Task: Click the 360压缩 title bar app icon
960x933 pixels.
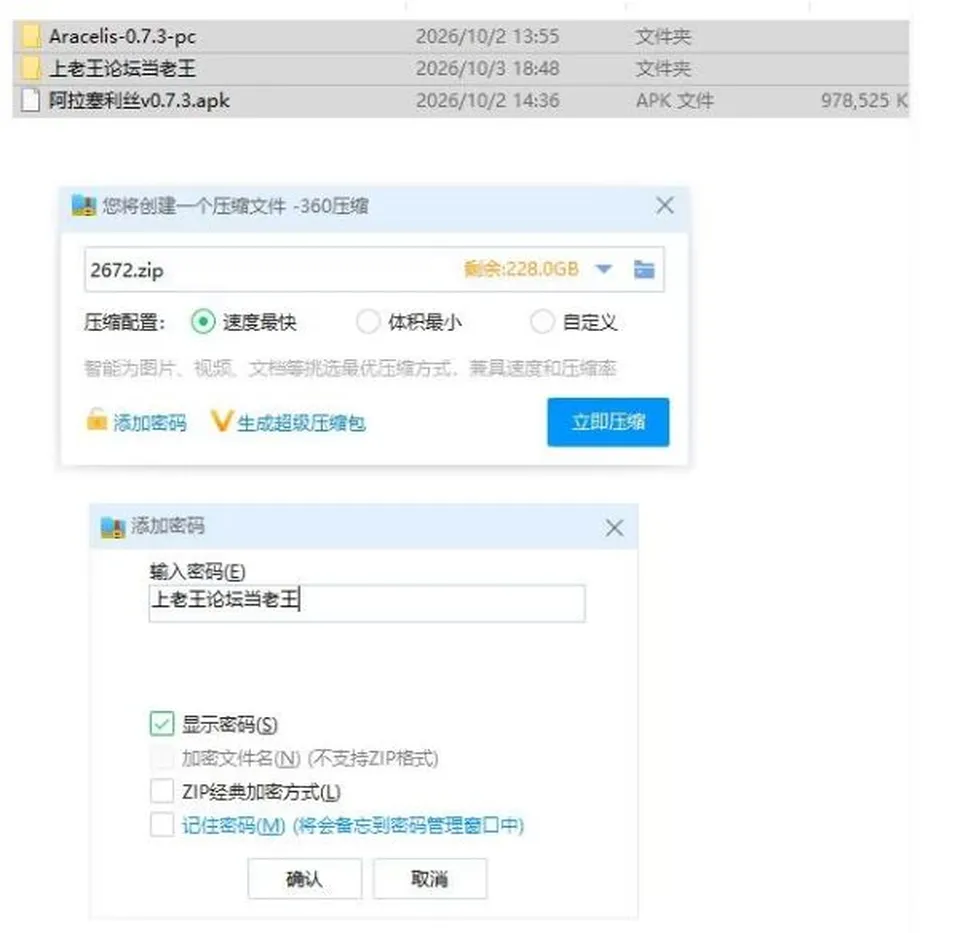Action: pyautogui.click(x=84, y=205)
